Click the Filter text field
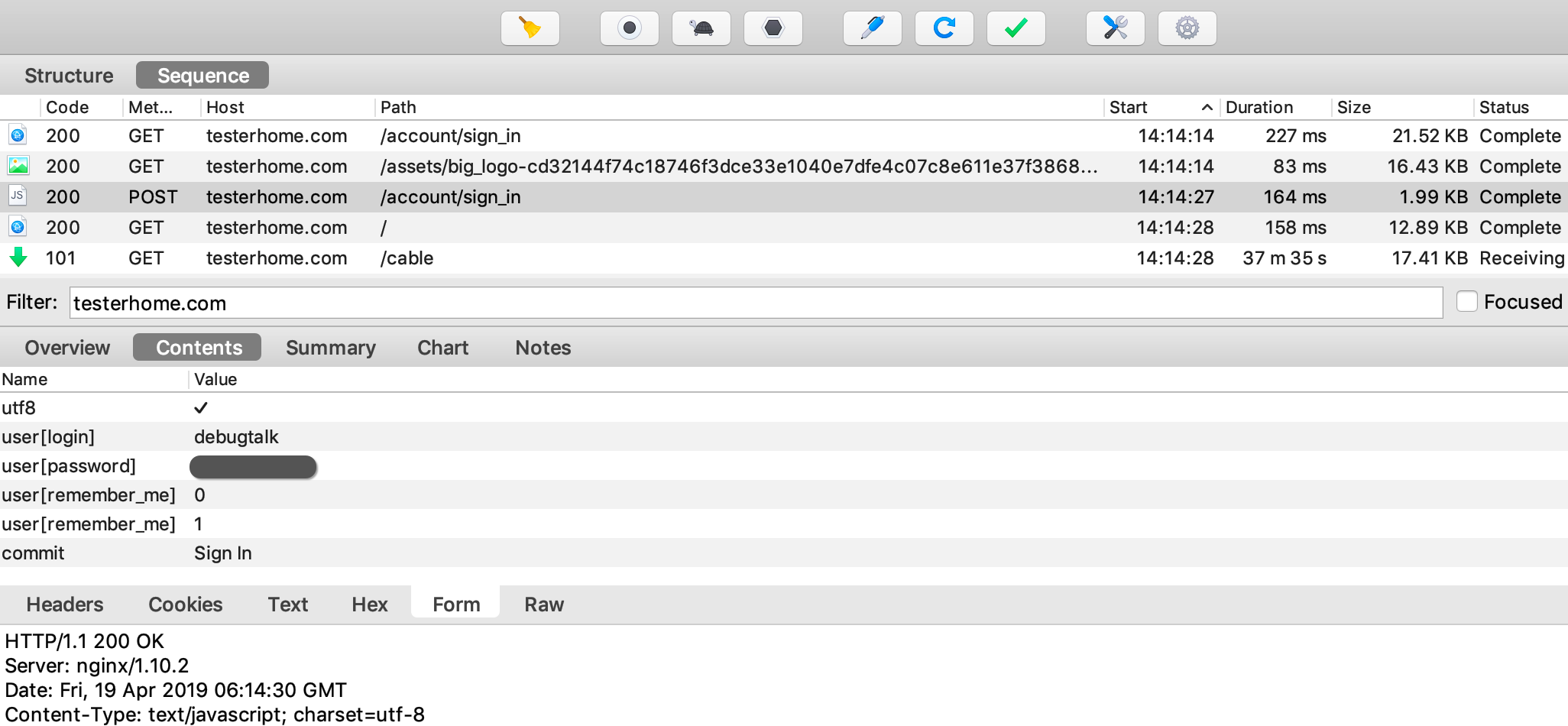Screen dimensions: 1568x726 (x=755, y=303)
